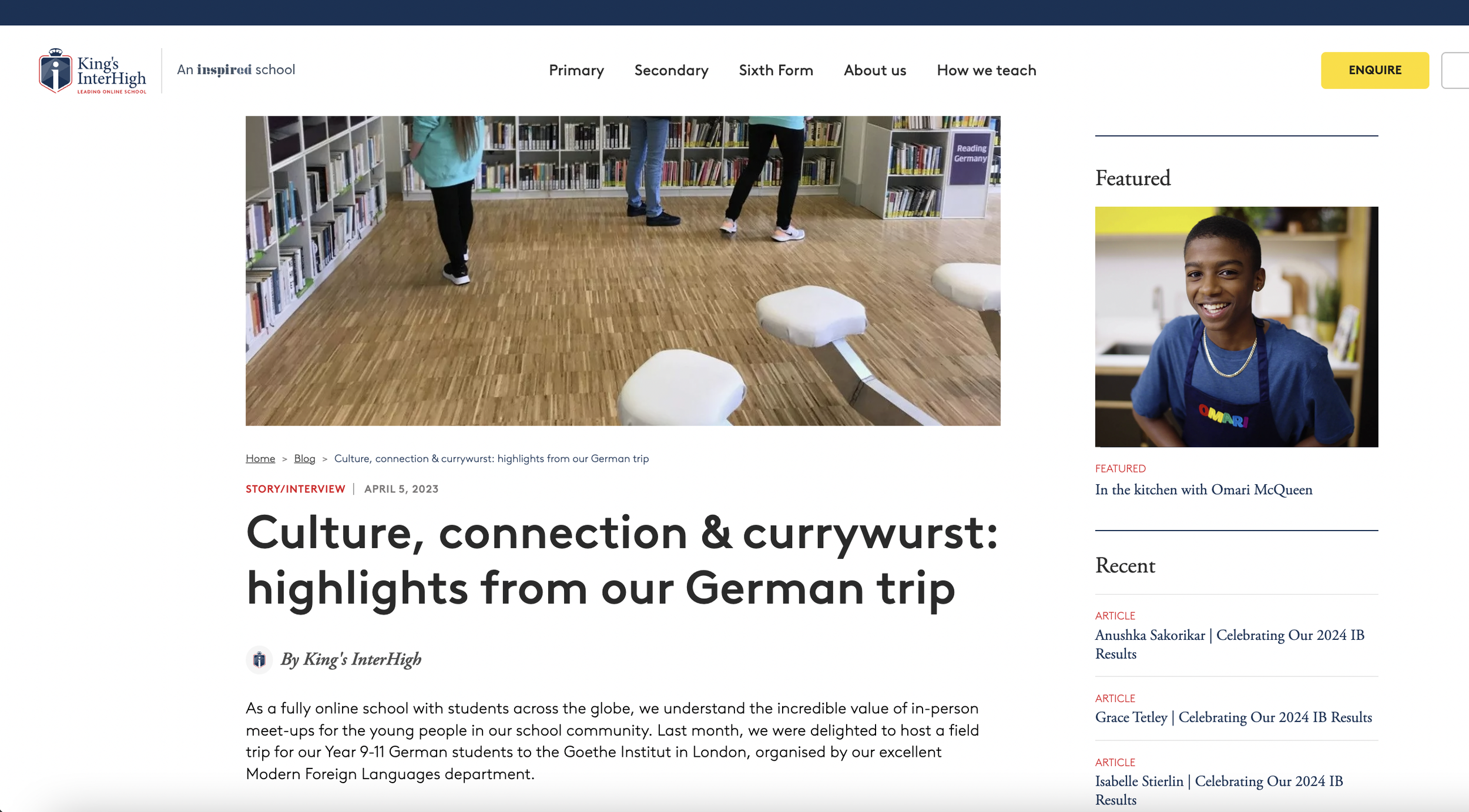Click the author avatar icon beside the byline
This screenshot has width=1469, height=812.
(x=259, y=660)
